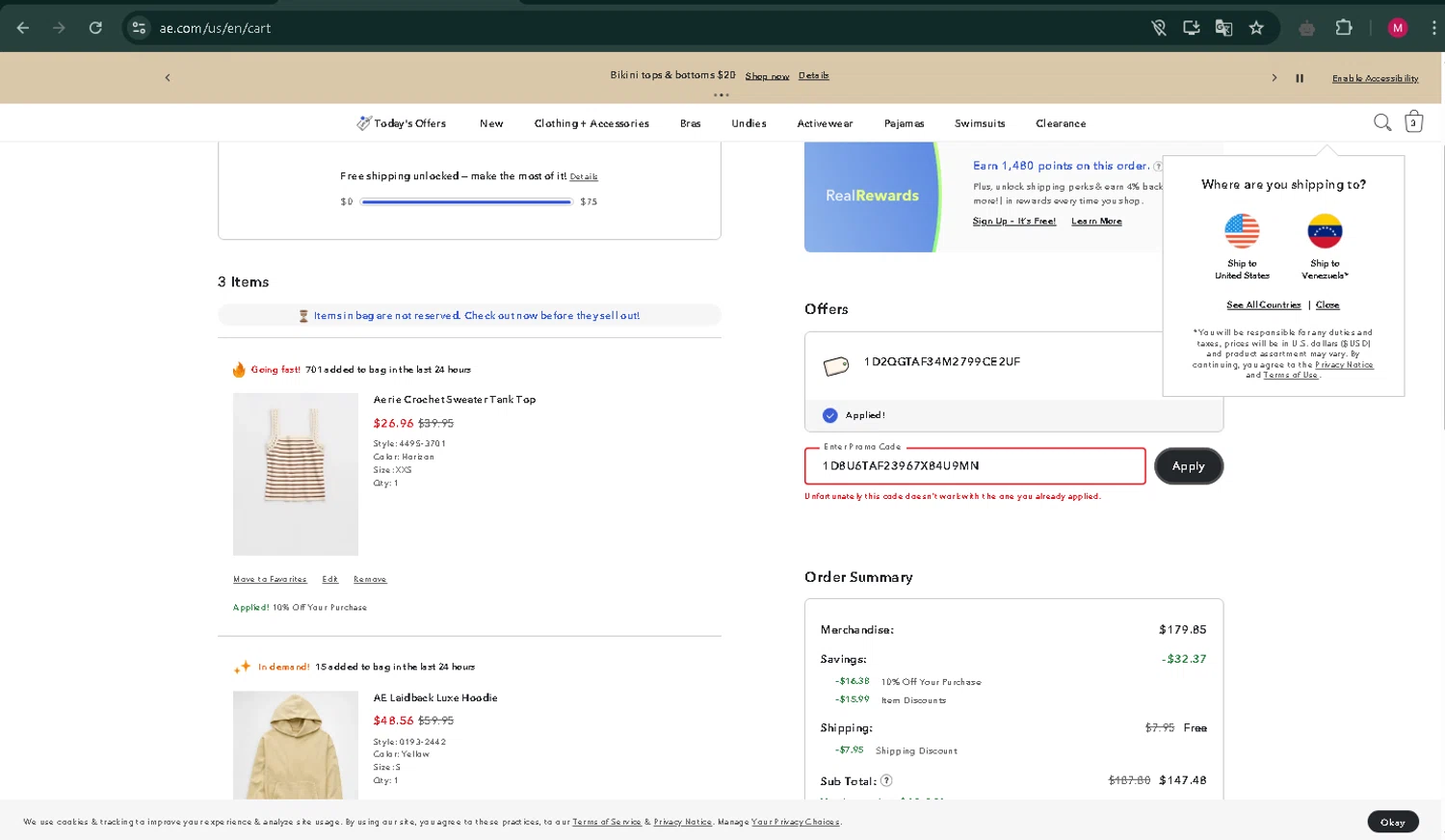Click the address bar URL ae.com/us/en/cart
This screenshot has height=840, width=1445.
[x=215, y=28]
